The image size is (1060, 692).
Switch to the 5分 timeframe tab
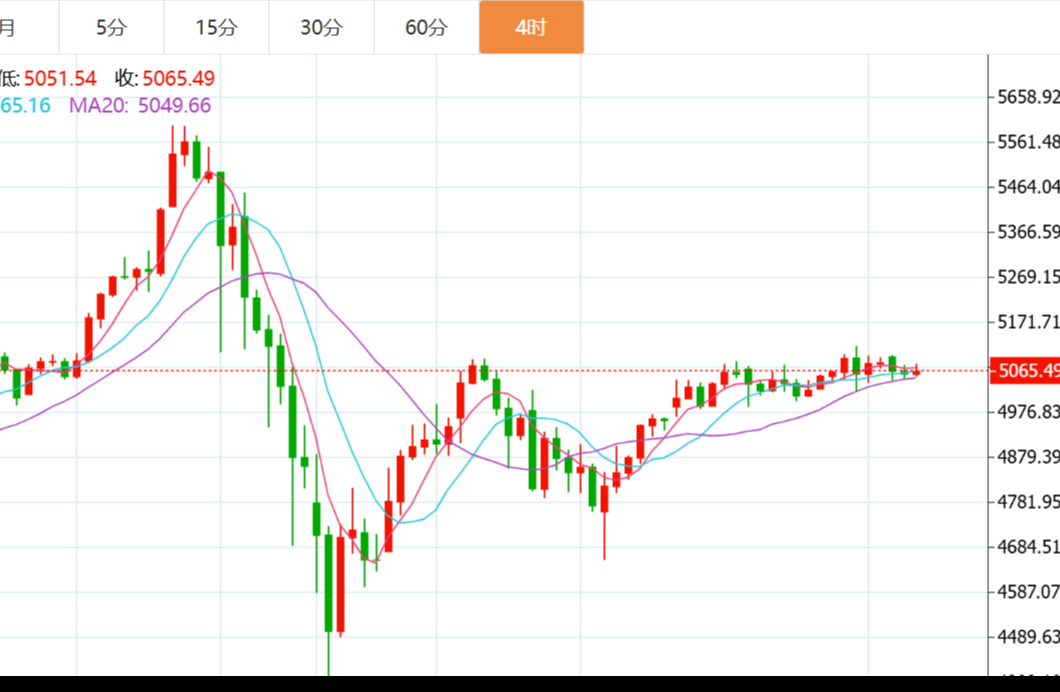[x=111, y=27]
